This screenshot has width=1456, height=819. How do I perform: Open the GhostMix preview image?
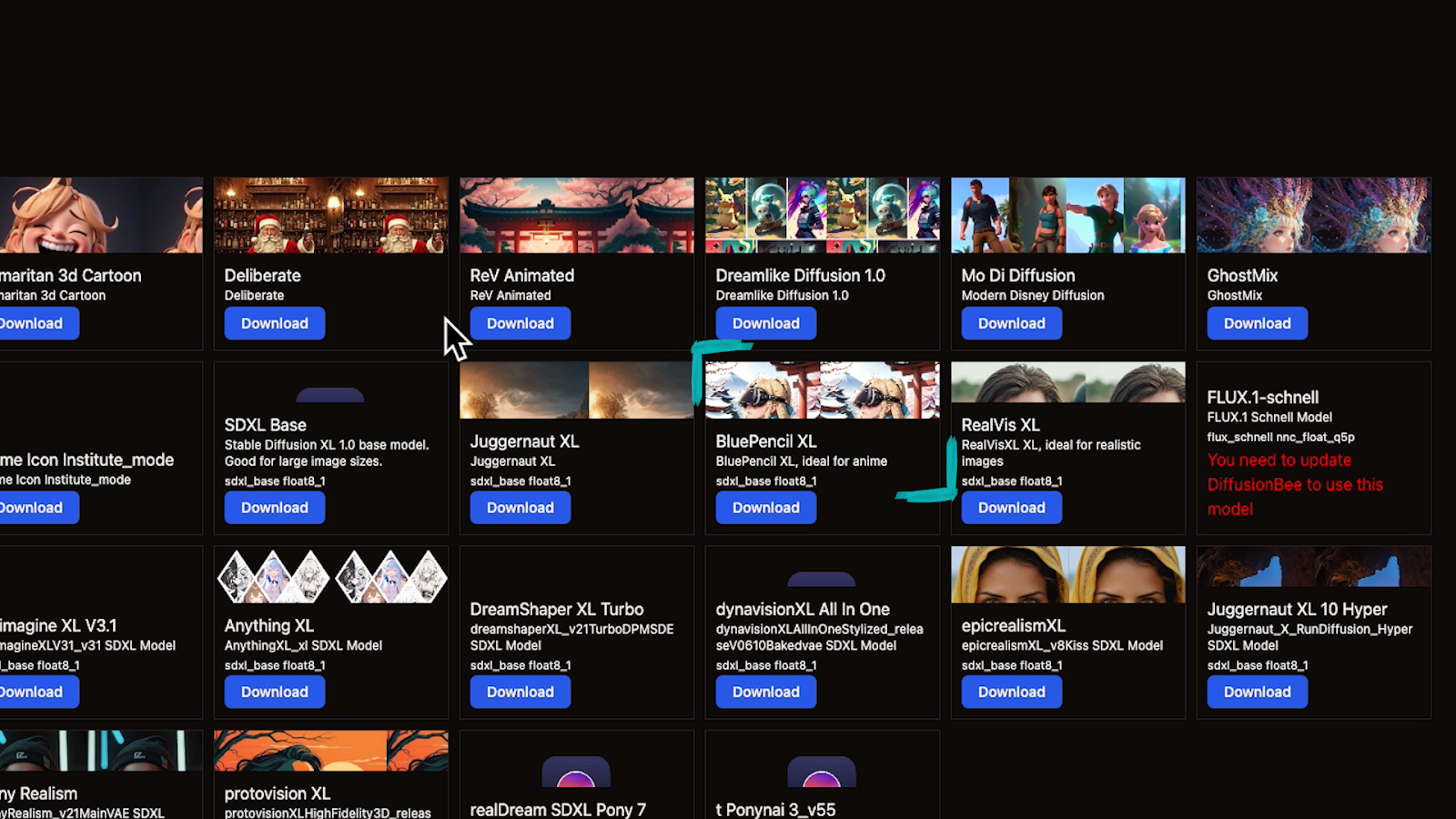pyautogui.click(x=1314, y=215)
